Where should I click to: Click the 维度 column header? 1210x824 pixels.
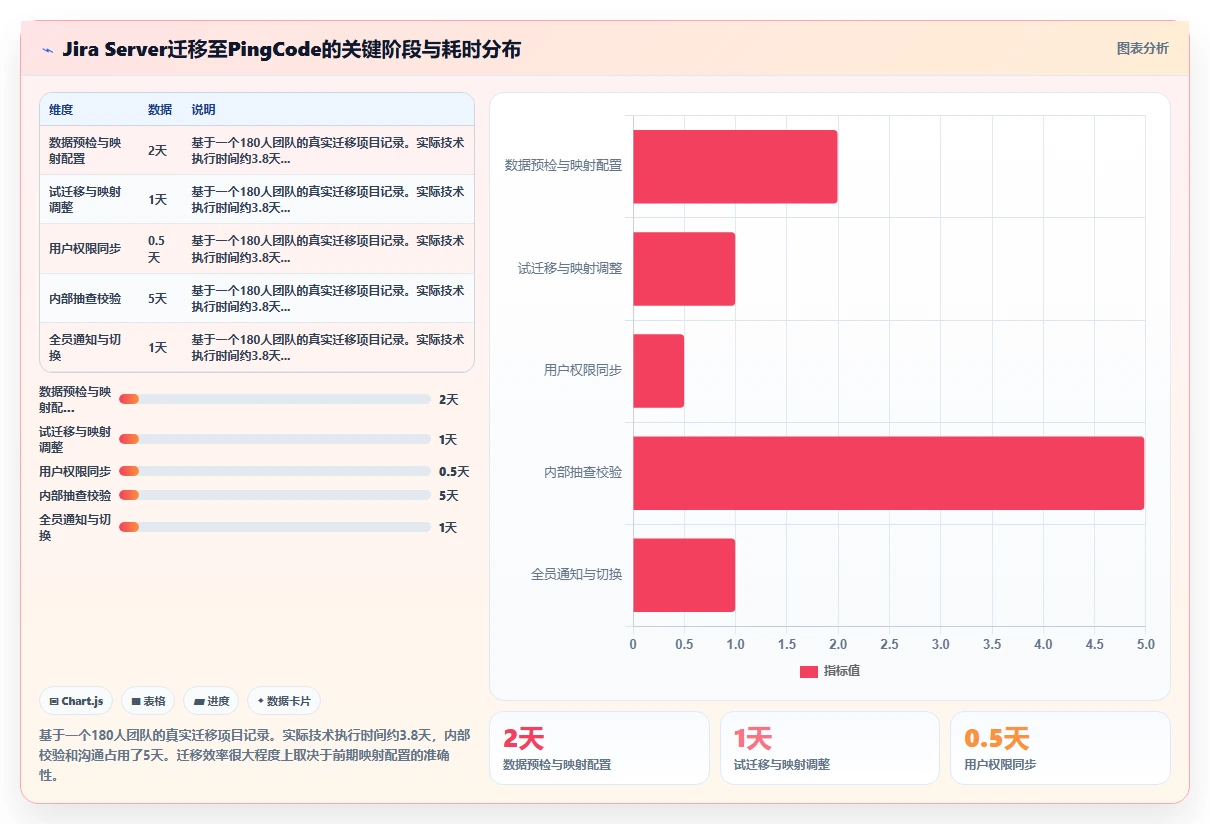[61, 109]
